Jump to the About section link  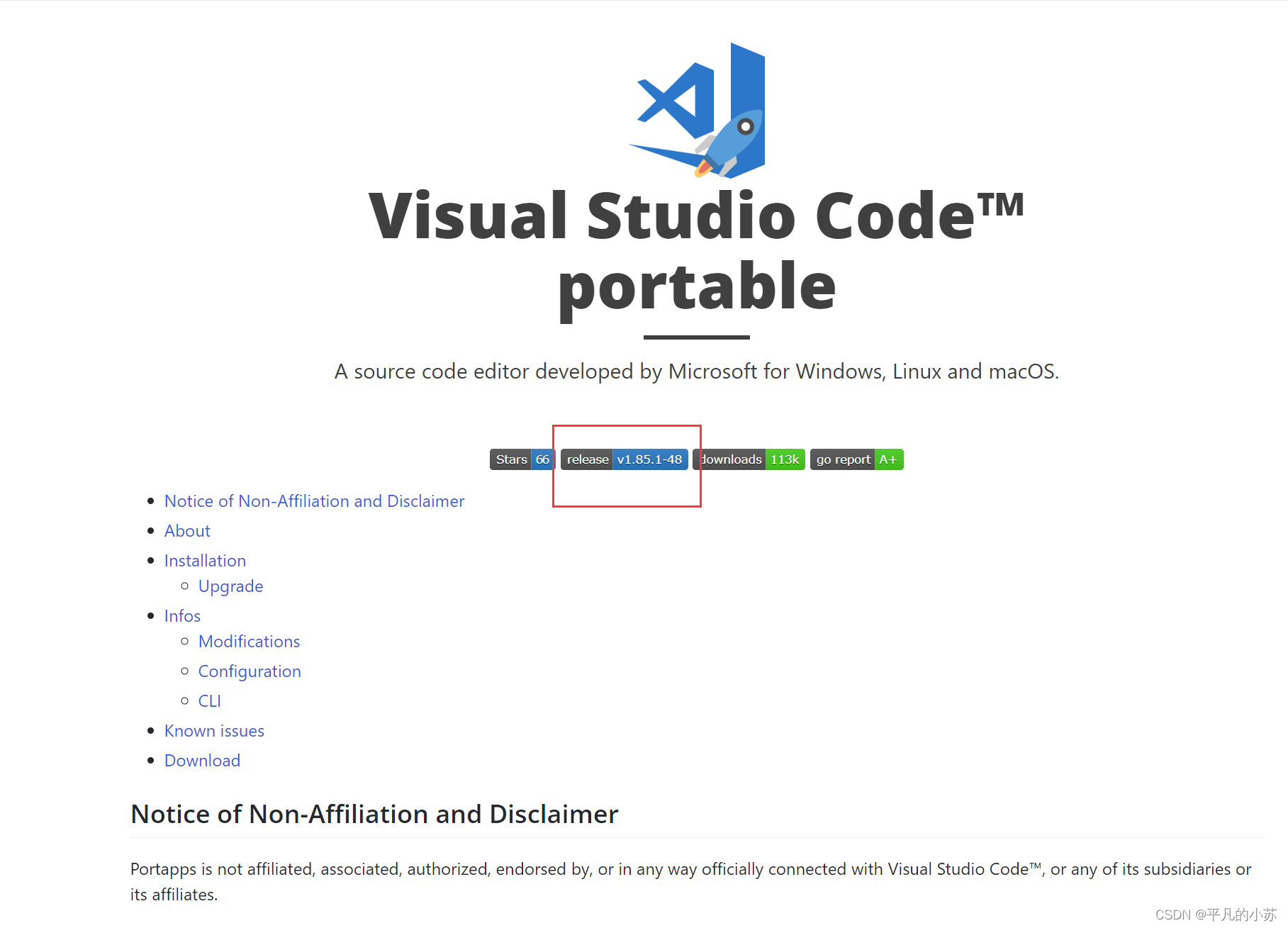pyautogui.click(x=187, y=531)
